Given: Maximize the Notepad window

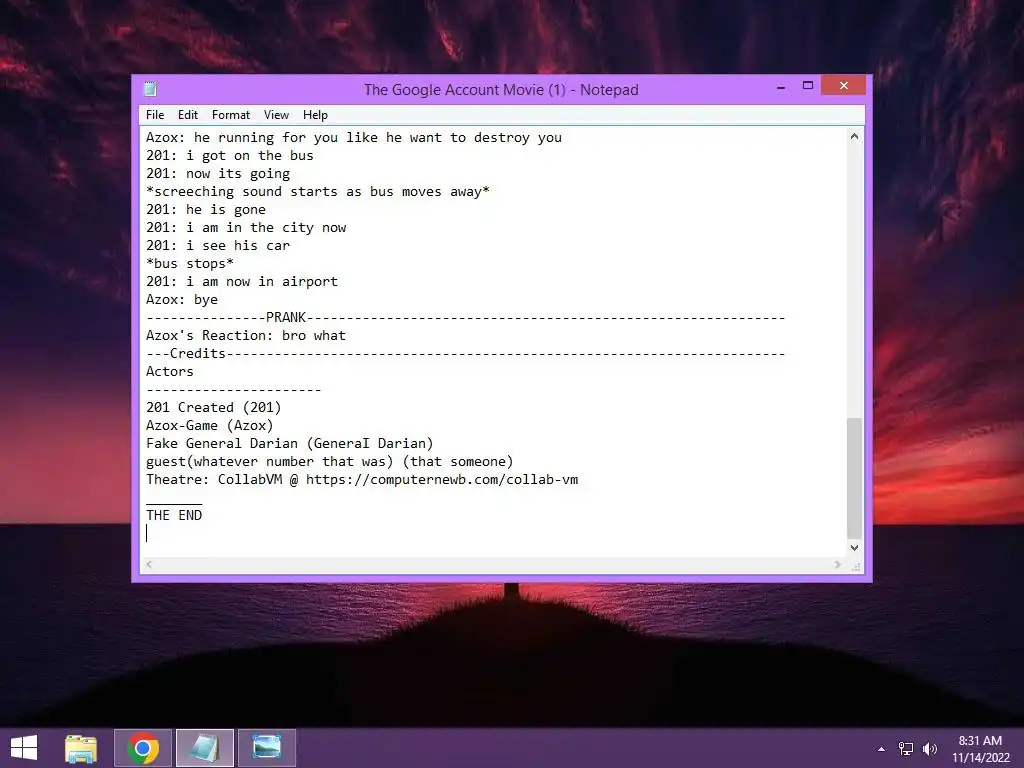Looking at the screenshot, I should tap(808, 86).
